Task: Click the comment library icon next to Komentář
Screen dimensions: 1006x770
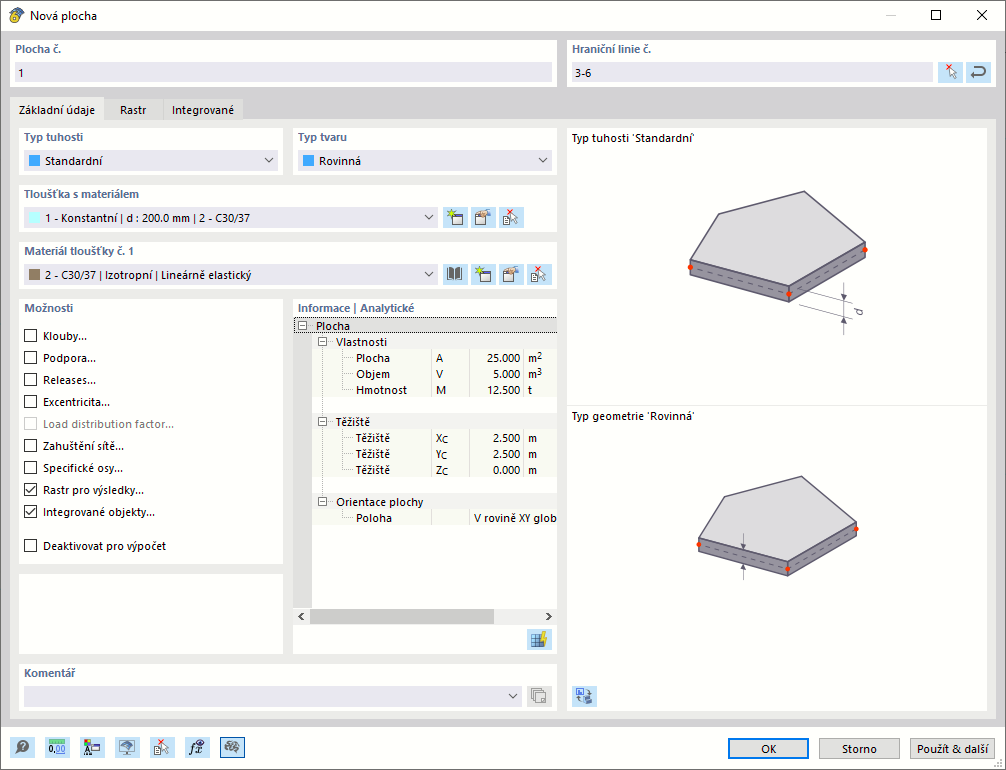Action: [x=540, y=696]
